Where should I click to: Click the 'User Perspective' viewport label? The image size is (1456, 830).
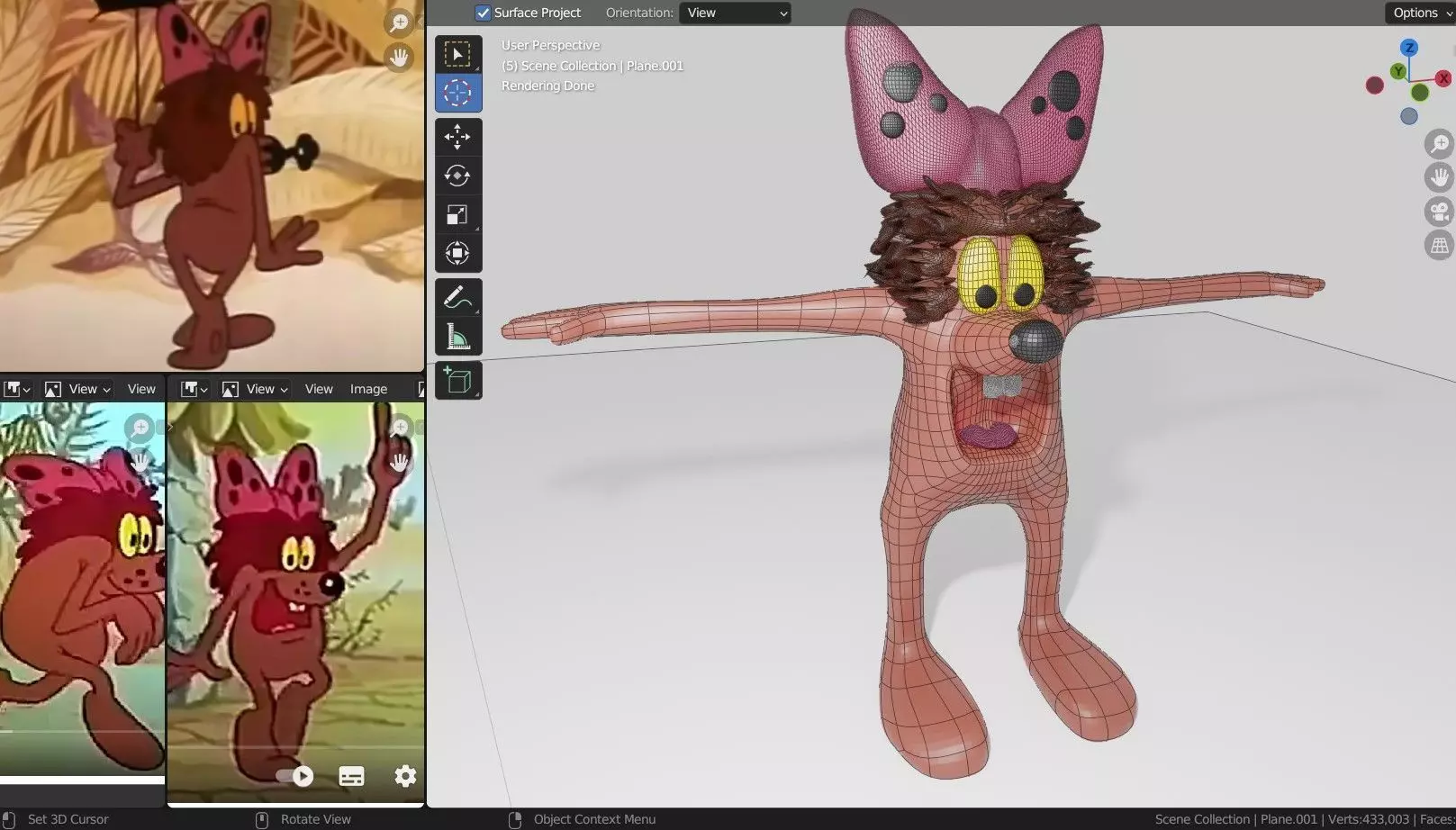pos(550,45)
